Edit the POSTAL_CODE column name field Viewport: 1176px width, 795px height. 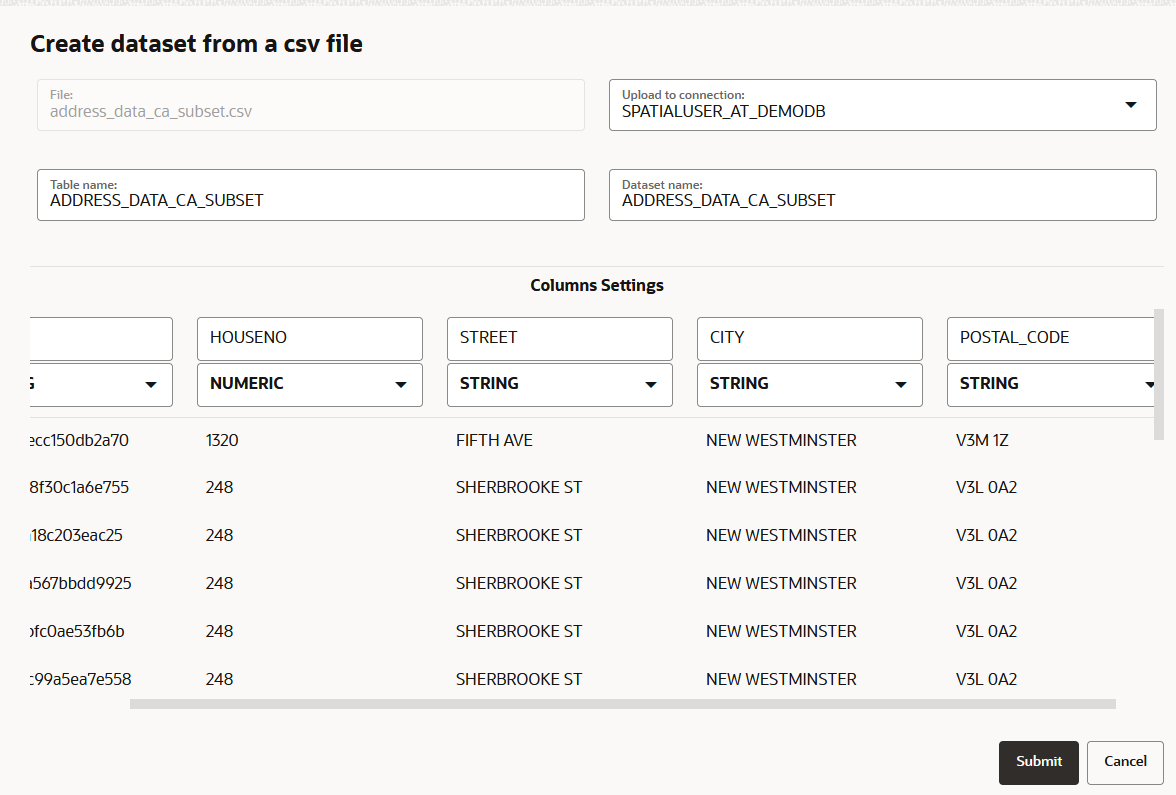[x=1050, y=338]
